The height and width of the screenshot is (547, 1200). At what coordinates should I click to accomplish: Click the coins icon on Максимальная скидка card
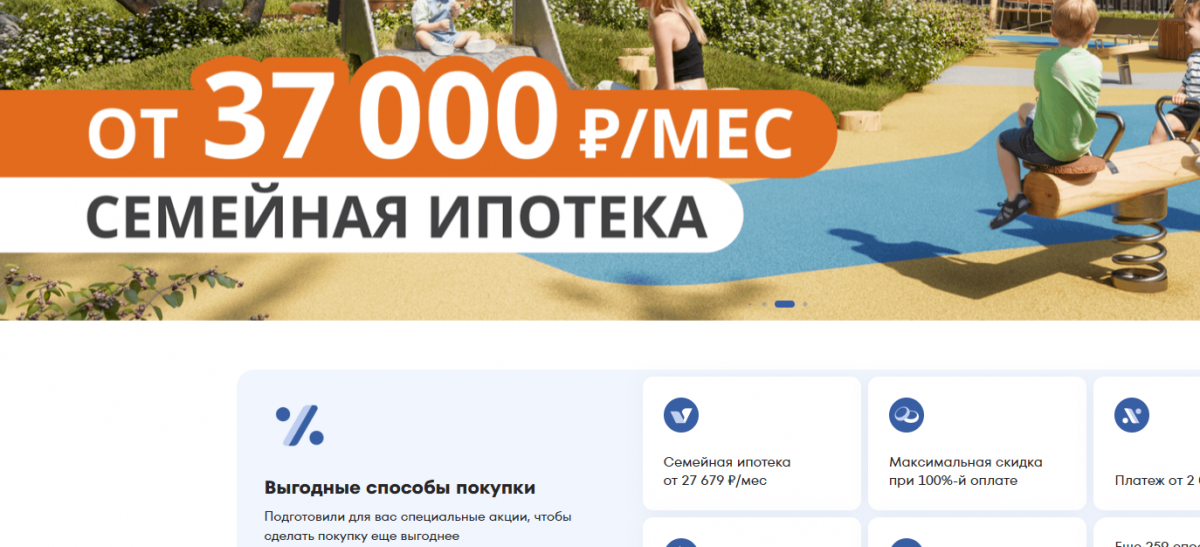pyautogui.click(x=906, y=414)
